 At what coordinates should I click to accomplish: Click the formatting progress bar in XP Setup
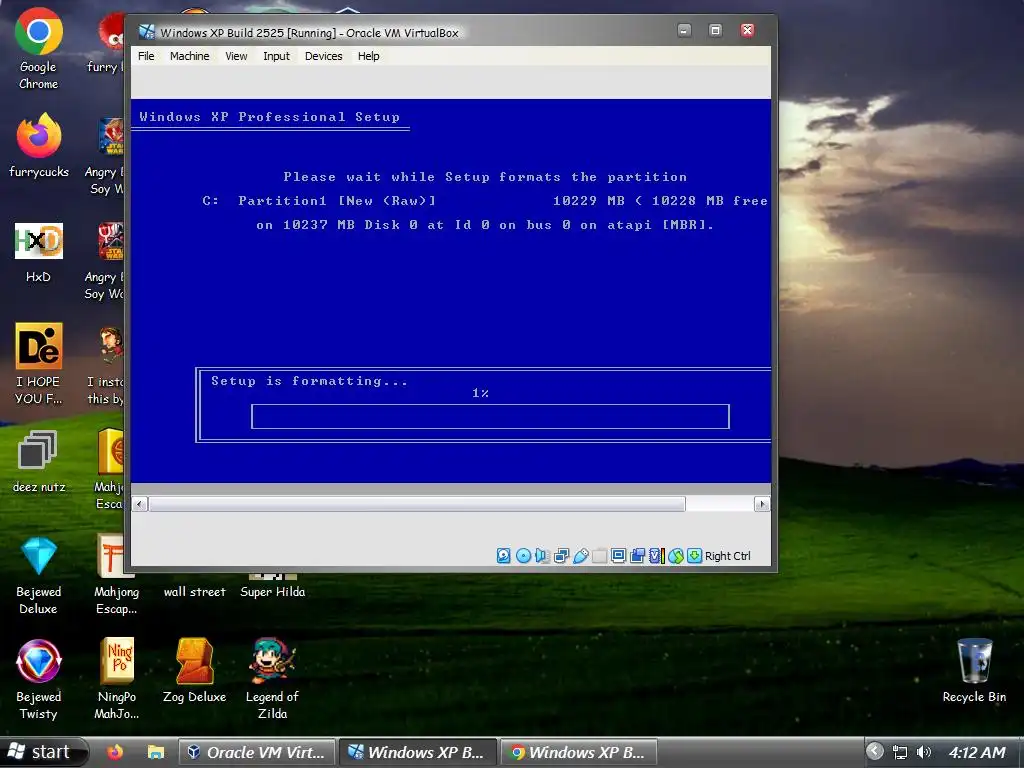point(490,417)
